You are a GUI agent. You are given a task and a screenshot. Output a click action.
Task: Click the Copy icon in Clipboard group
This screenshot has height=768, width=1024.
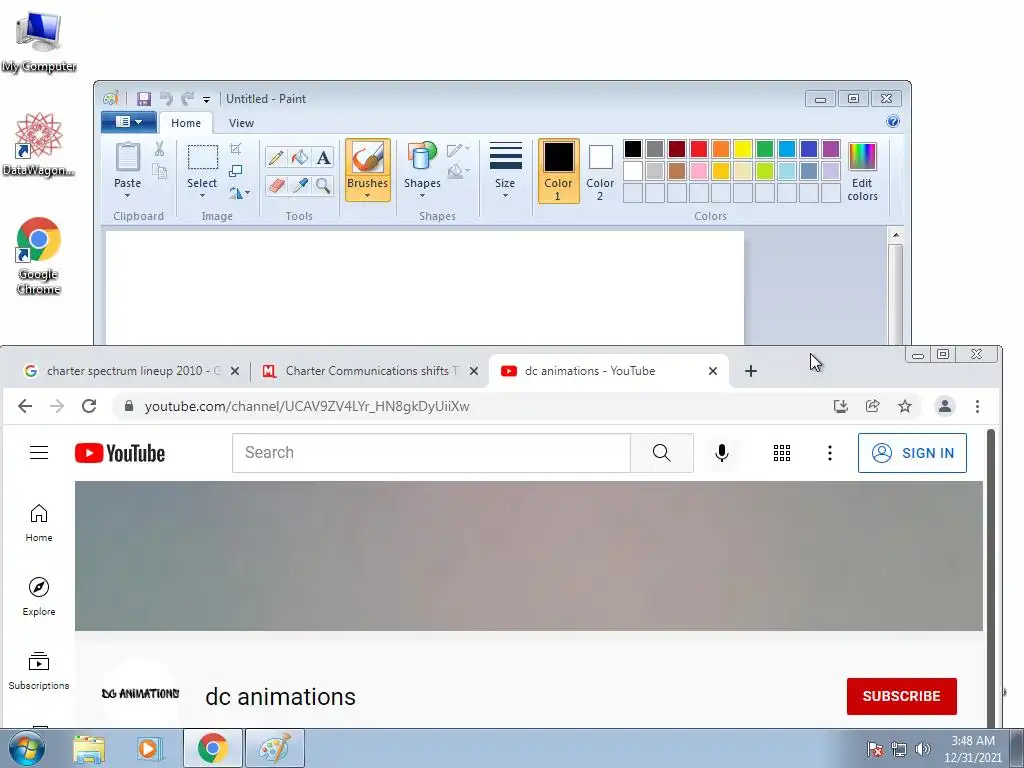tap(159, 171)
